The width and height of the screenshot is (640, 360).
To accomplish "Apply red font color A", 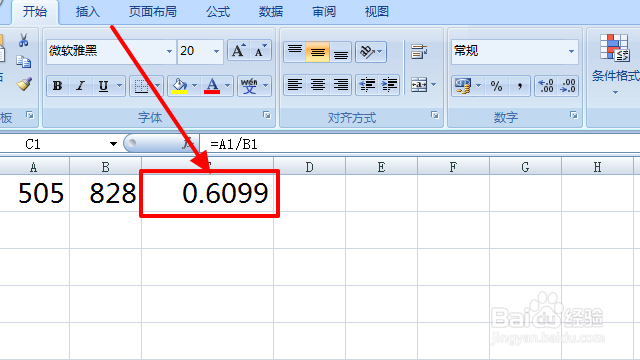I will point(212,86).
